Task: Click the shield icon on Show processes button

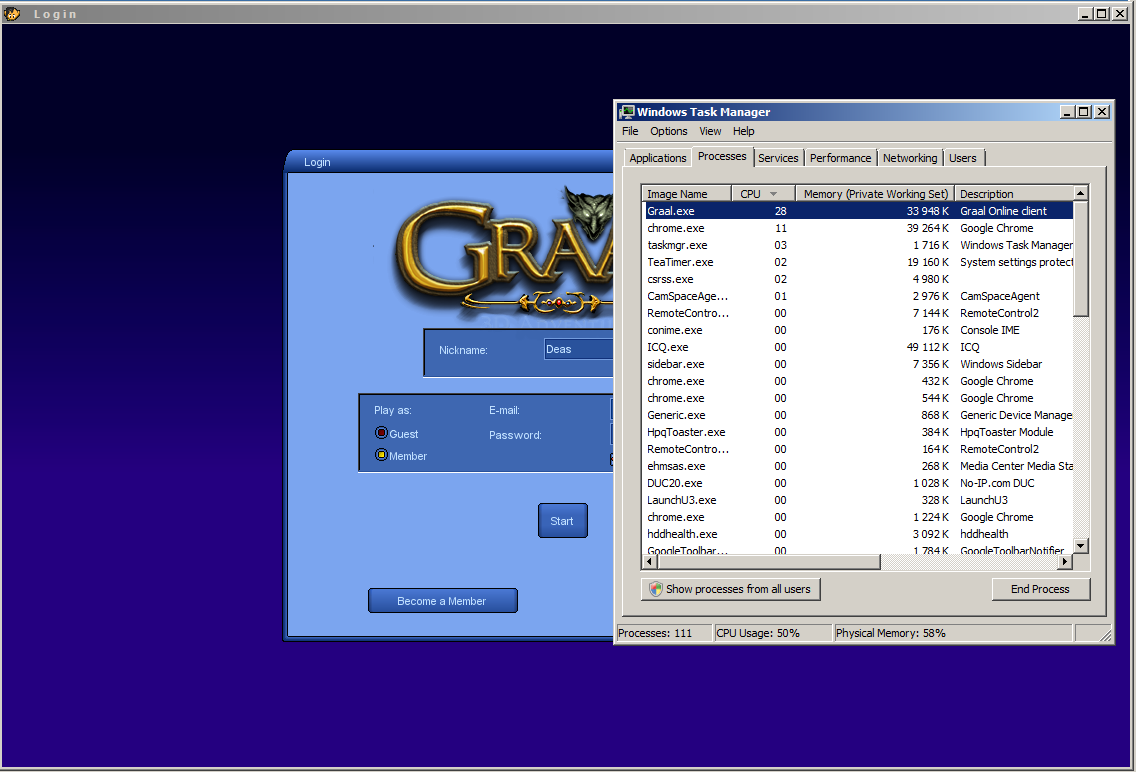Action: tap(656, 589)
